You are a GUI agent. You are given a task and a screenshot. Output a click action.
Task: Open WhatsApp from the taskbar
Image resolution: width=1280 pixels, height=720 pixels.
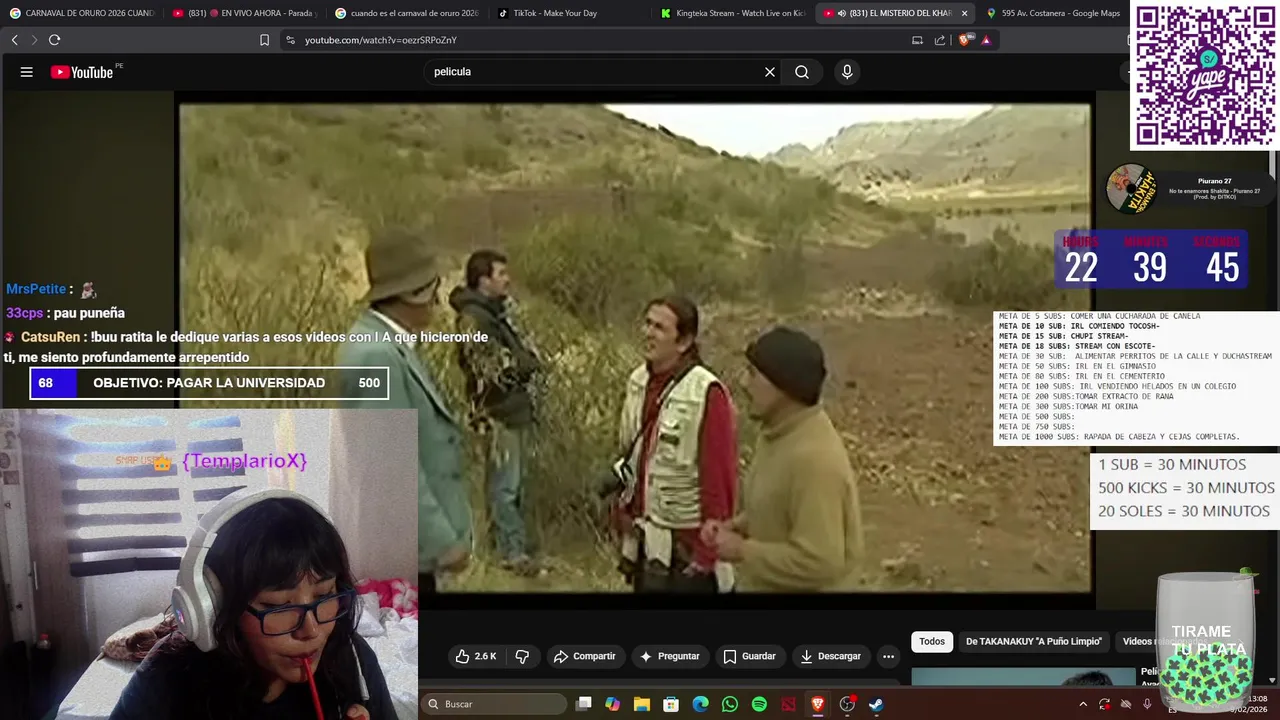pos(730,704)
